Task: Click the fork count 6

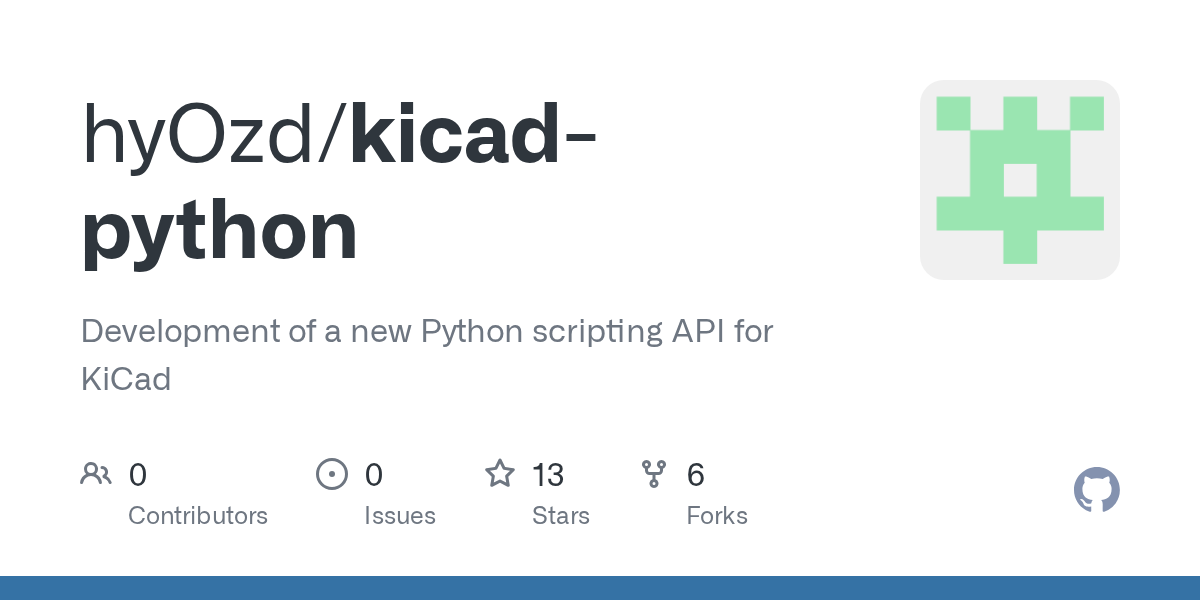Action: tap(696, 475)
